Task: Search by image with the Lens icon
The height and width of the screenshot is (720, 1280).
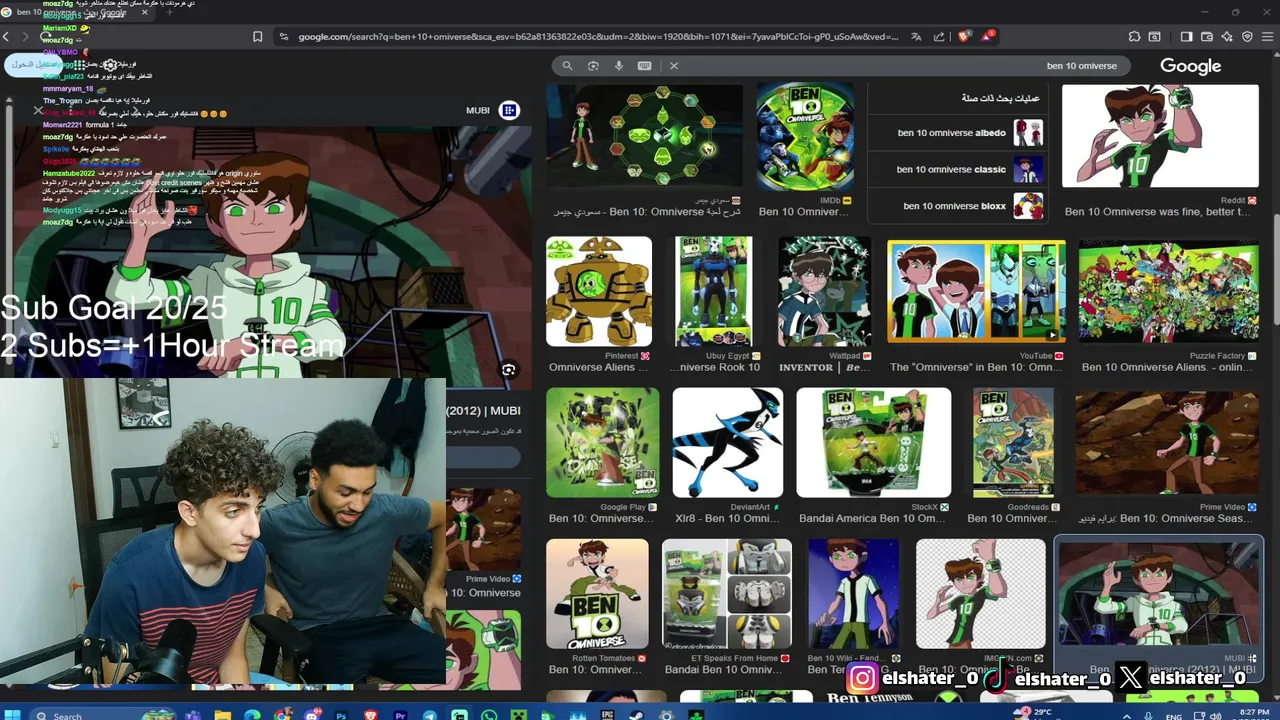Action: point(593,66)
